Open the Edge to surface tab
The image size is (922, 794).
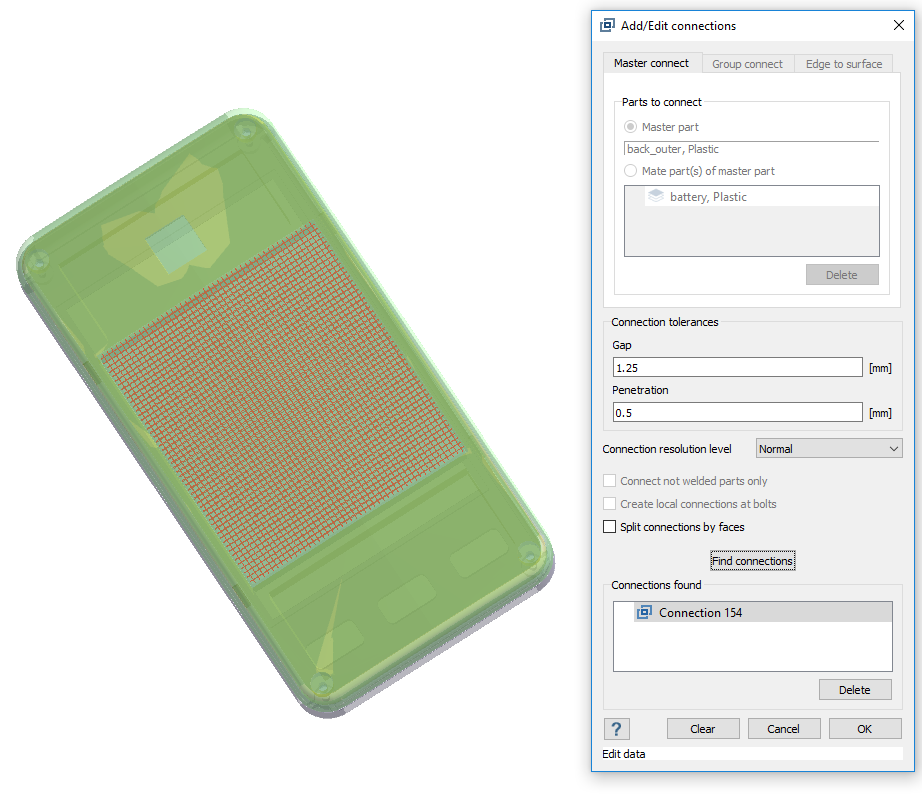843,64
